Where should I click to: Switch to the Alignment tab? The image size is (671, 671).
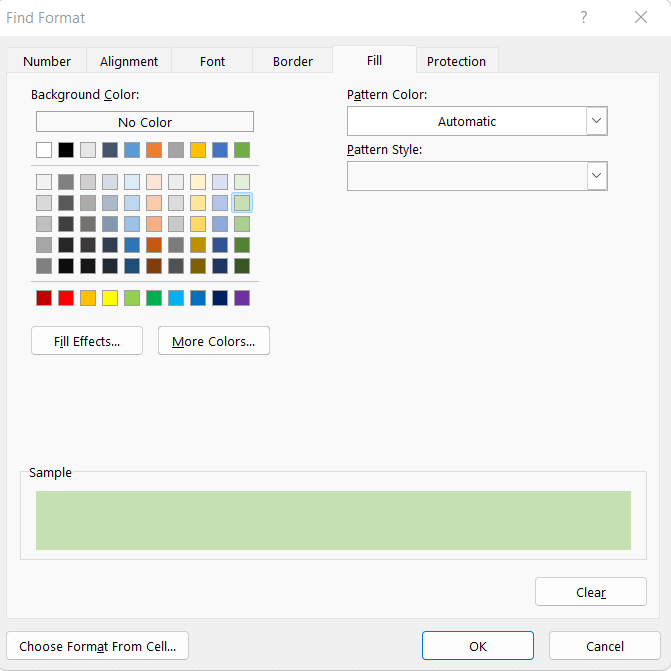(129, 61)
